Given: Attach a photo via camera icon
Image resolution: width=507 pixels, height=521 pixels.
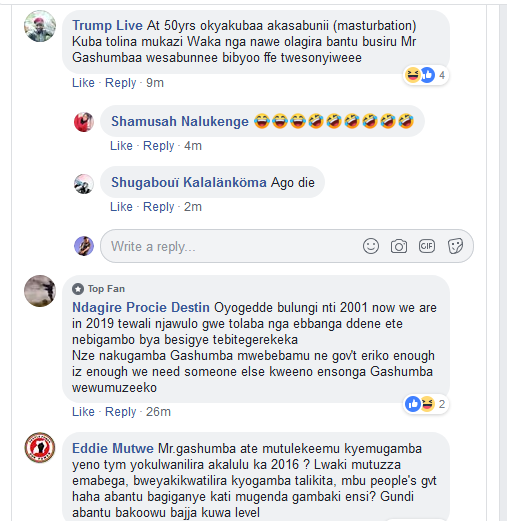Looking at the screenshot, I should 399,246.
